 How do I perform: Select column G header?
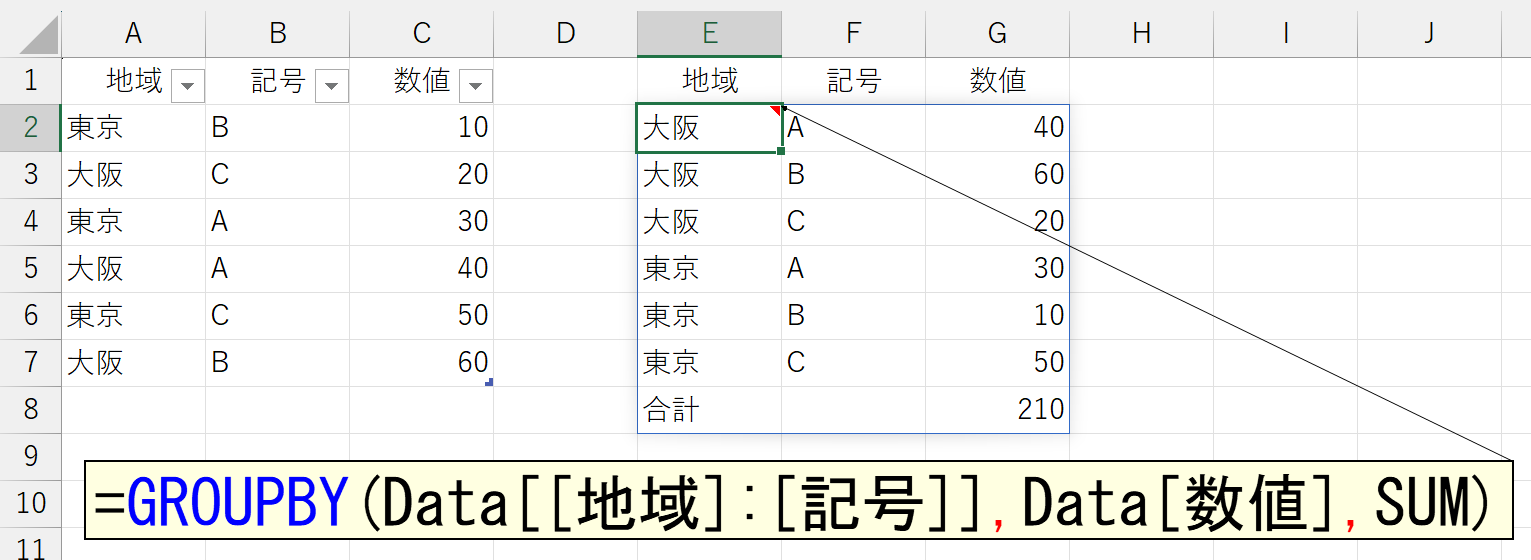tap(998, 34)
